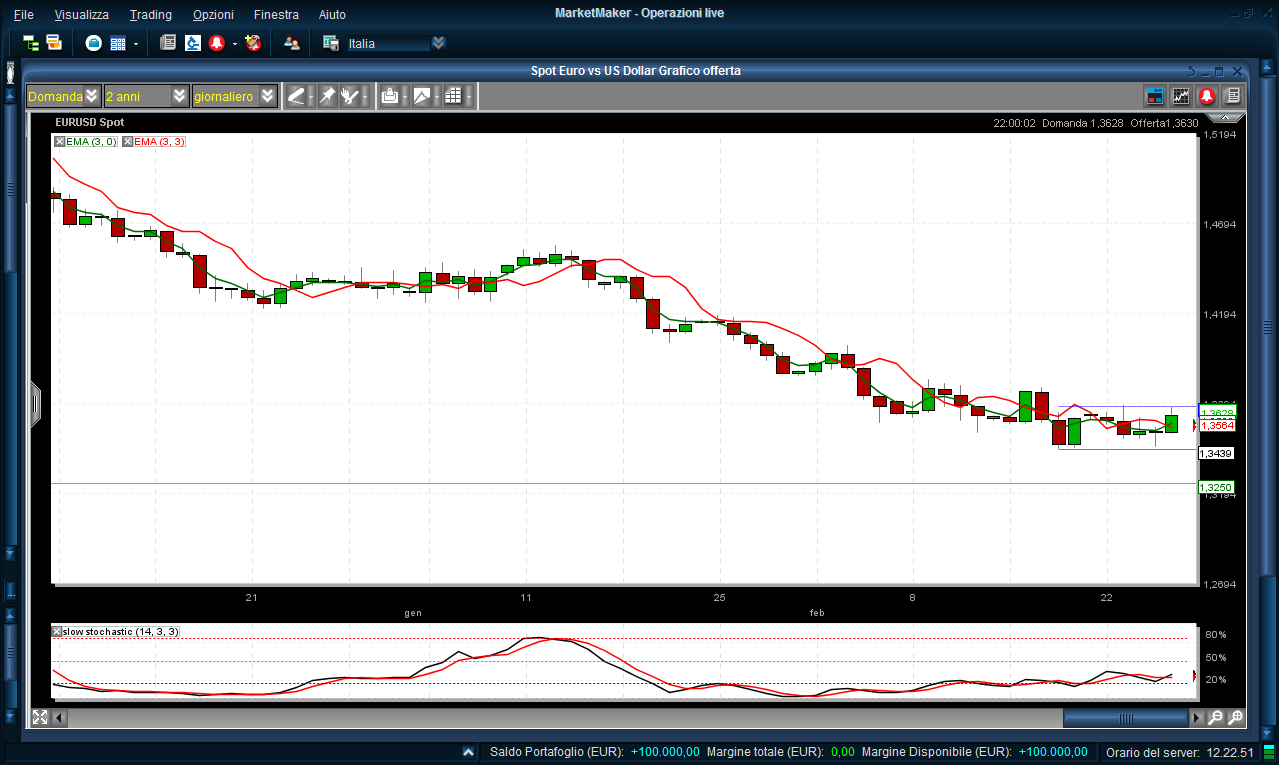Screen dimensions: 1279x765
Task: Click the grid table icon in chart toolbar
Action: click(453, 96)
